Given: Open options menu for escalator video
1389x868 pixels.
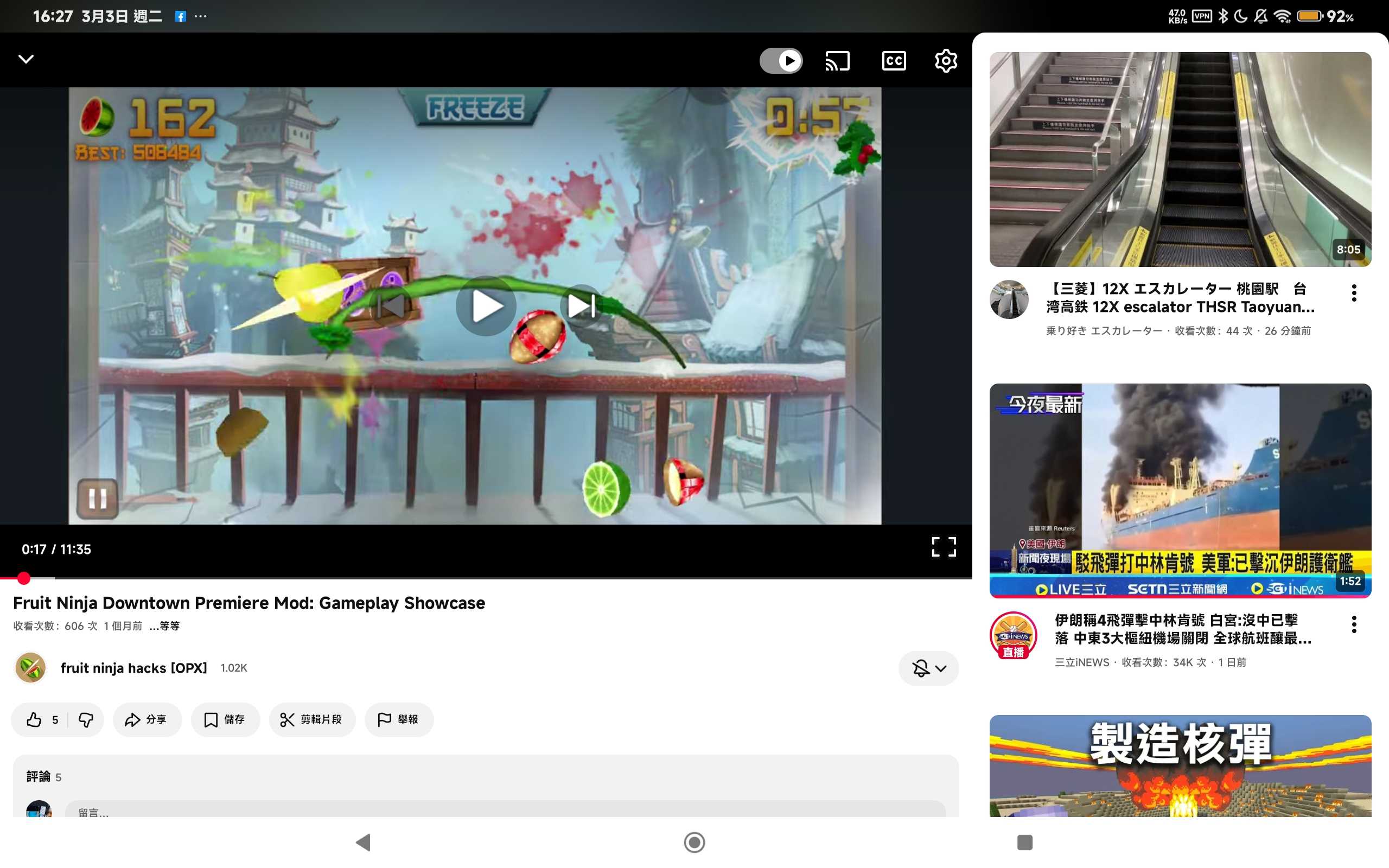Looking at the screenshot, I should [1353, 293].
